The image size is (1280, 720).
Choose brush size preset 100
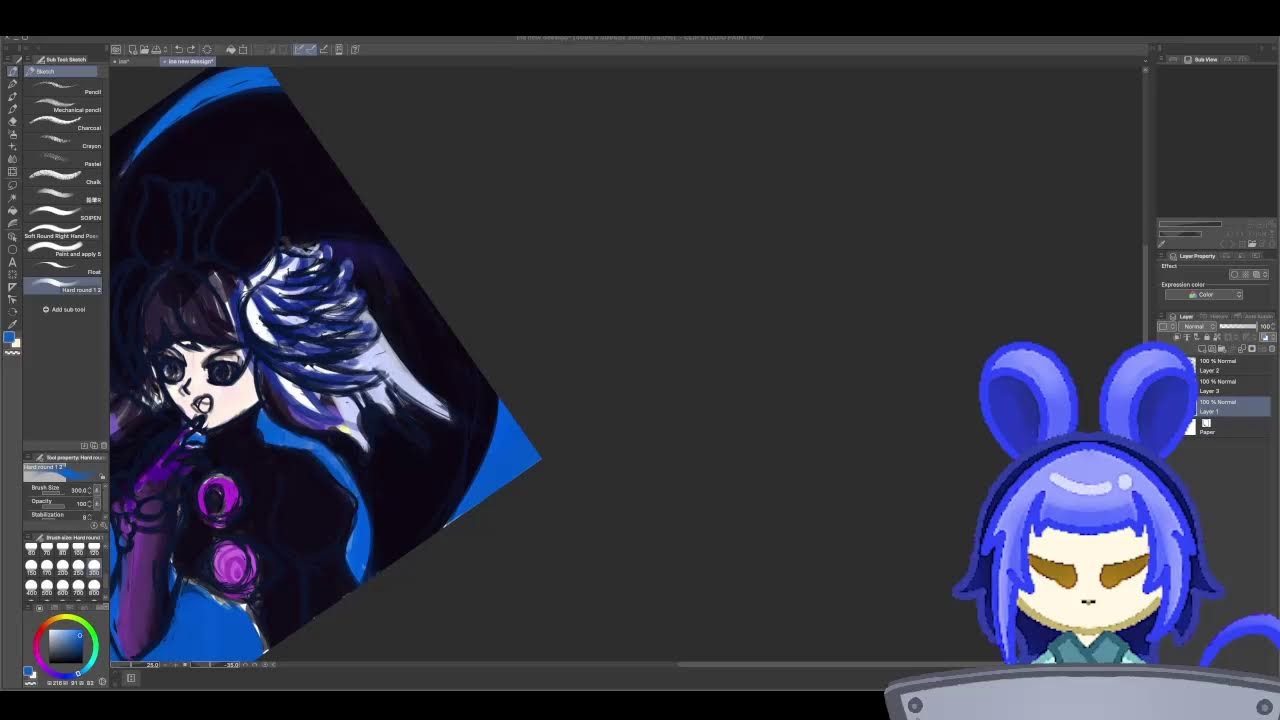click(79, 549)
